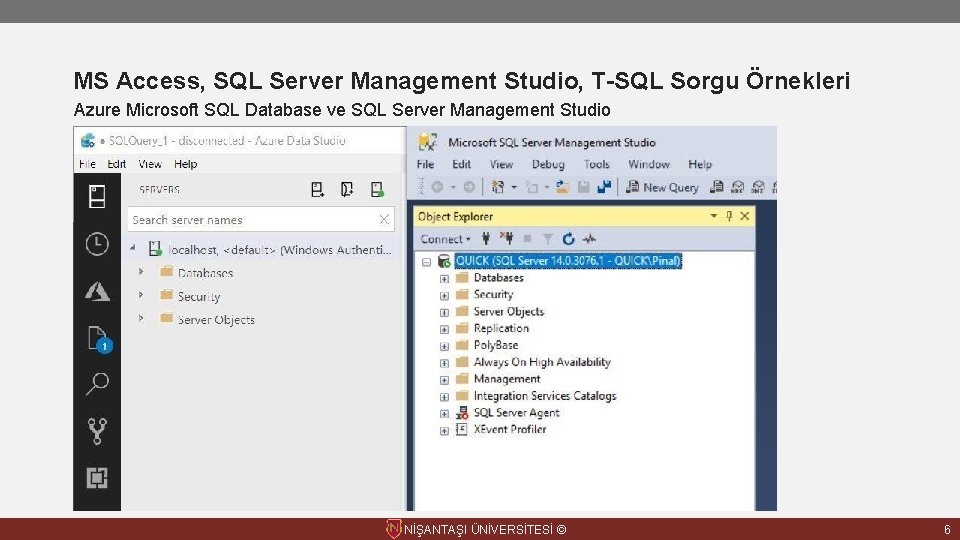This screenshot has height=540, width=960.
Task: Expand SQL Server Agent node
Action: coord(444,414)
